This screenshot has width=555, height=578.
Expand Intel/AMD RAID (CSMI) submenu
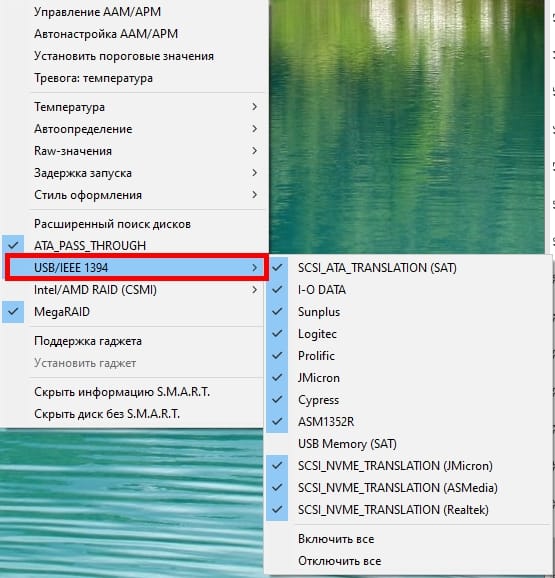point(133,290)
